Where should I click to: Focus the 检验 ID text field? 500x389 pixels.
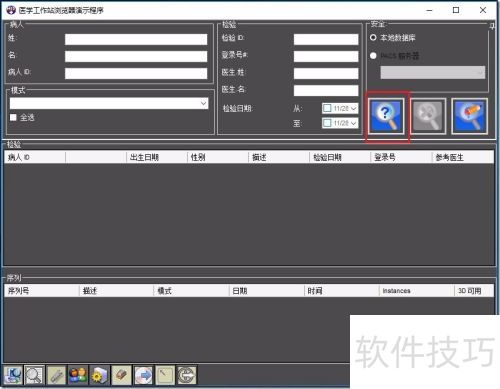[x=326, y=39]
